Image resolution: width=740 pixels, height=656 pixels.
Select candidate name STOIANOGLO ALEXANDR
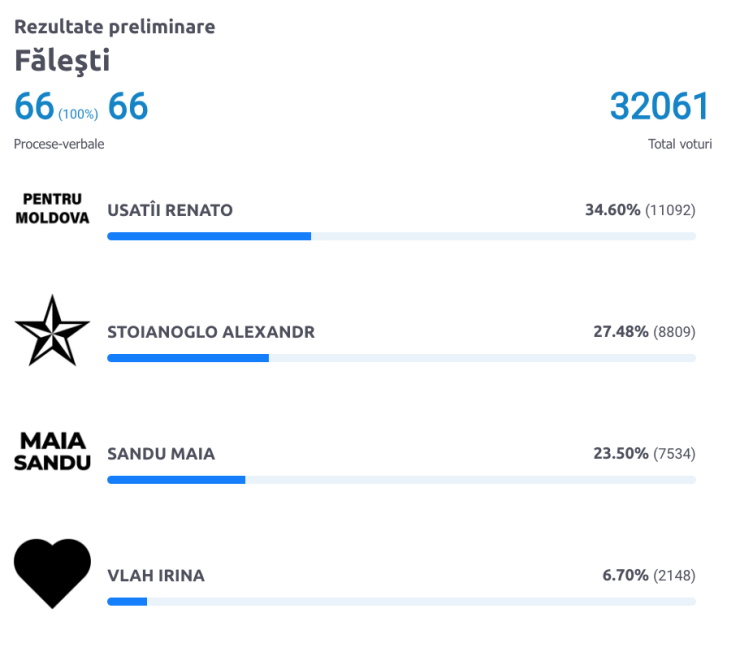211,332
